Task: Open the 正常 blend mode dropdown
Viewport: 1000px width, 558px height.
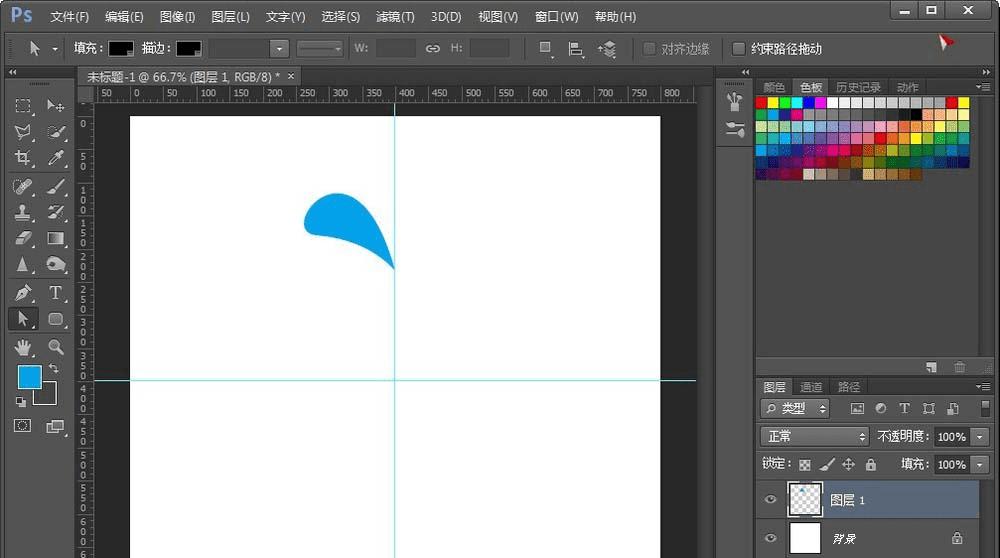Action: [x=815, y=437]
